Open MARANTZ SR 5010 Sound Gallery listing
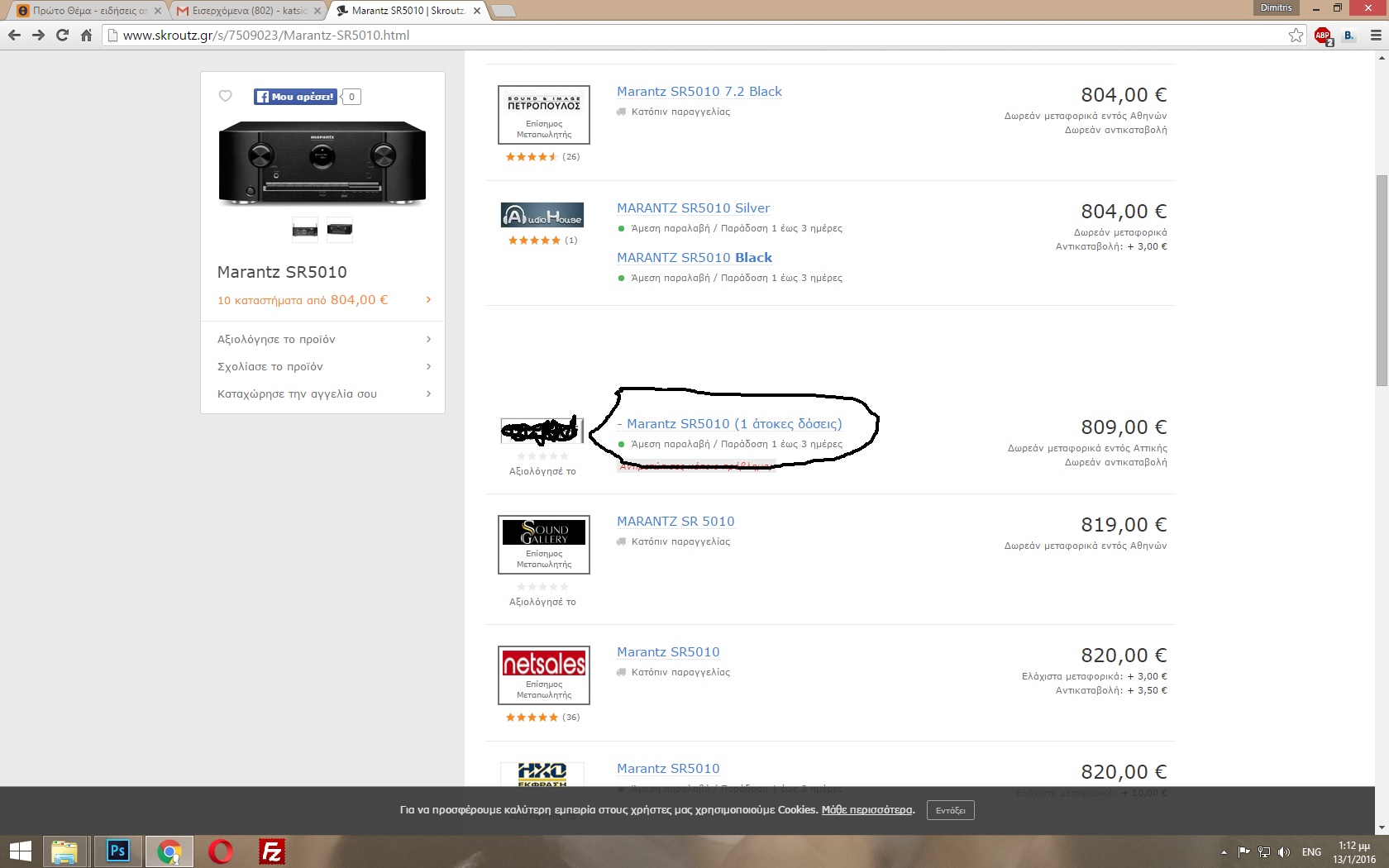This screenshot has width=1389, height=868. click(675, 522)
